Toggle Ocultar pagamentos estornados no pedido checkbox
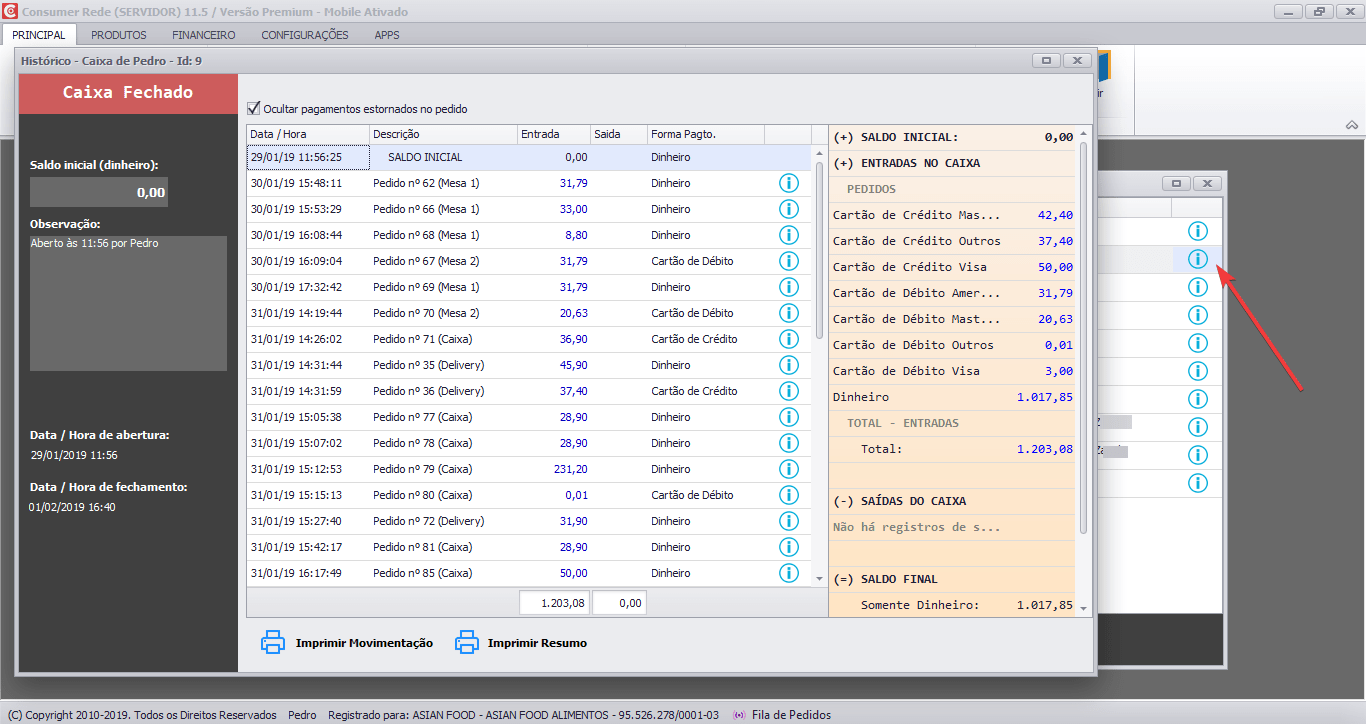 coord(254,108)
